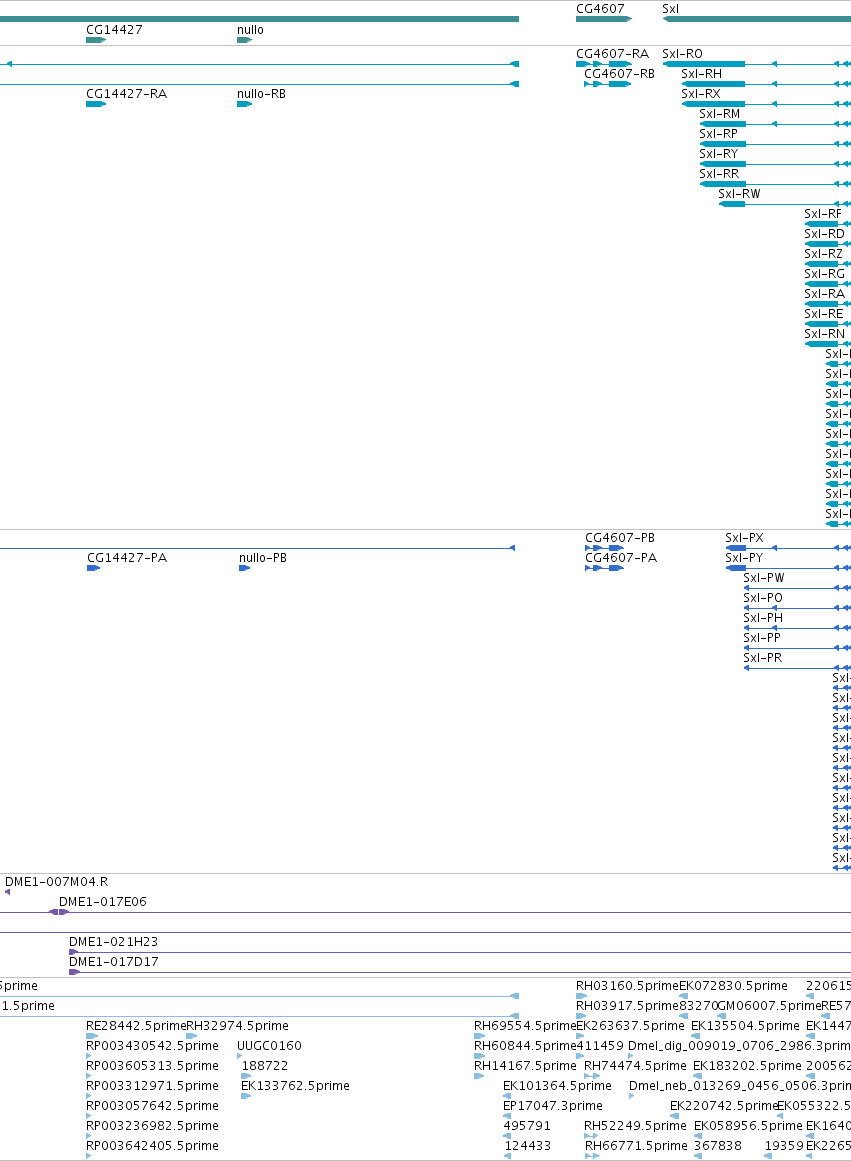Open the RH14167.5prime EST label
Screen dimensions: 851x1161
(x=525, y=1066)
